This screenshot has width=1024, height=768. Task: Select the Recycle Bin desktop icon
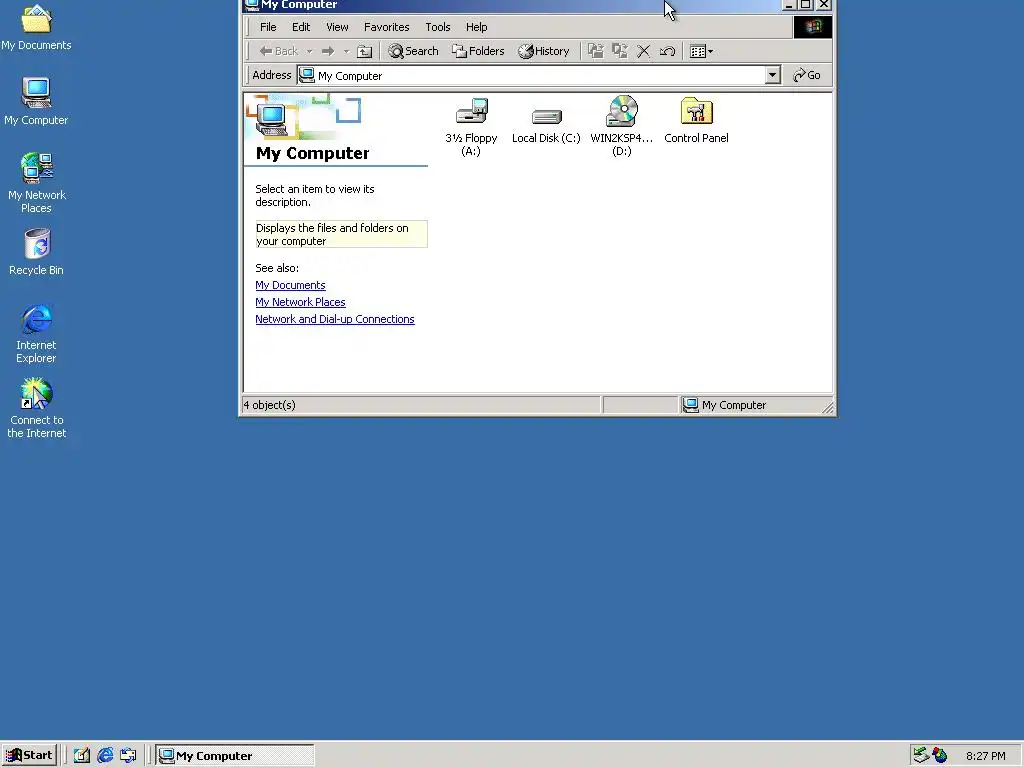coord(36,252)
